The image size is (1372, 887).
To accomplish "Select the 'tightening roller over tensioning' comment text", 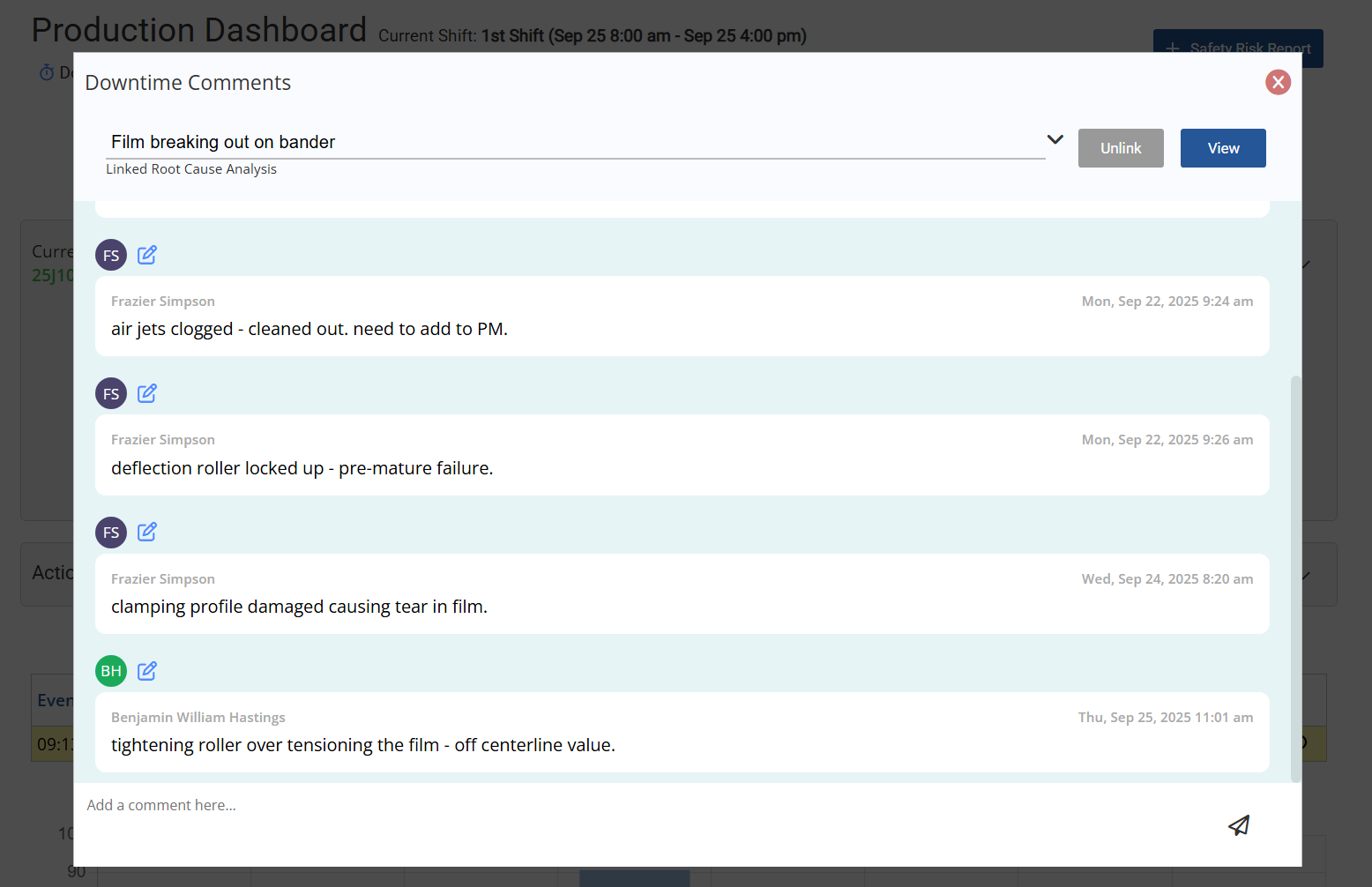I will [x=362, y=745].
